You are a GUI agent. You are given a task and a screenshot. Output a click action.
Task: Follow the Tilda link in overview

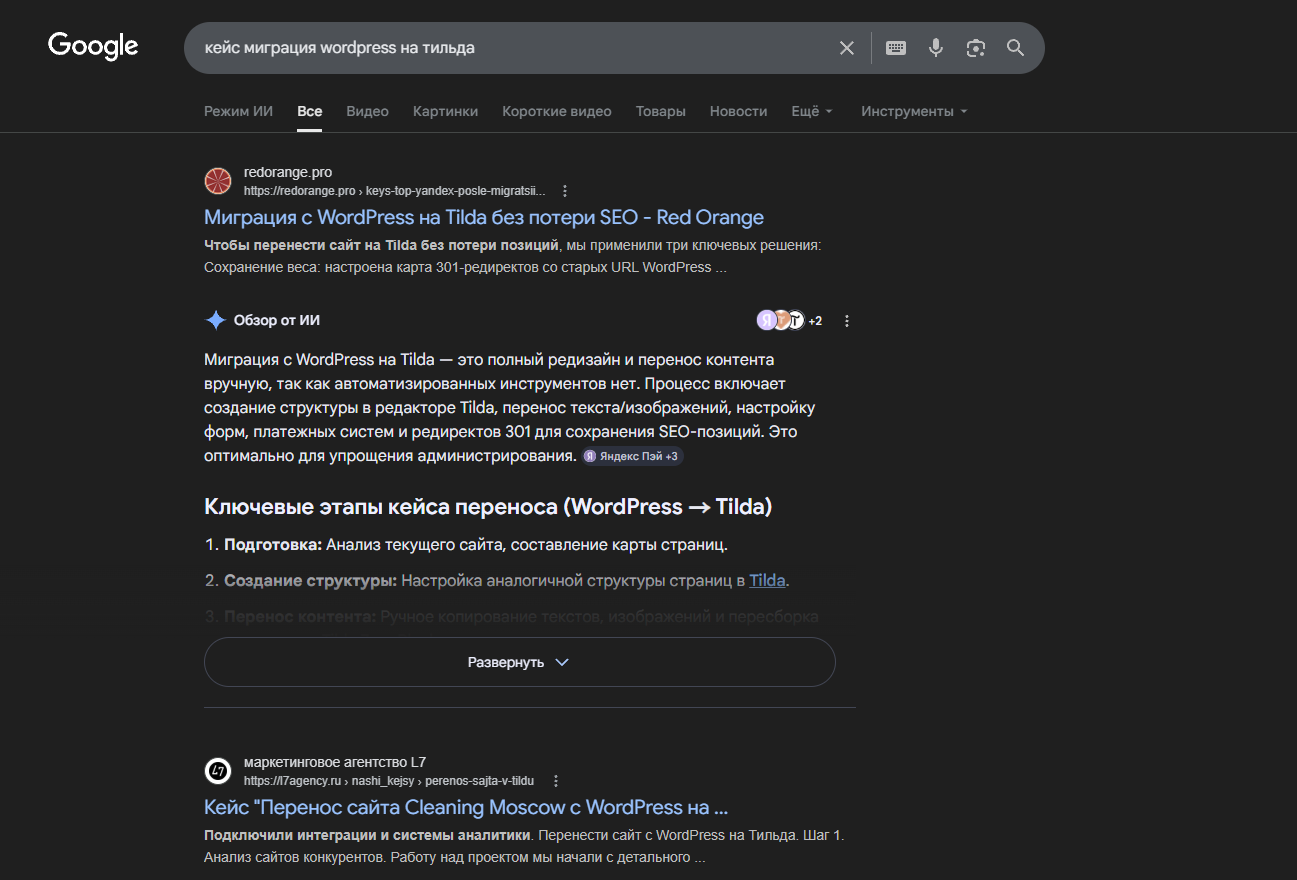point(767,580)
